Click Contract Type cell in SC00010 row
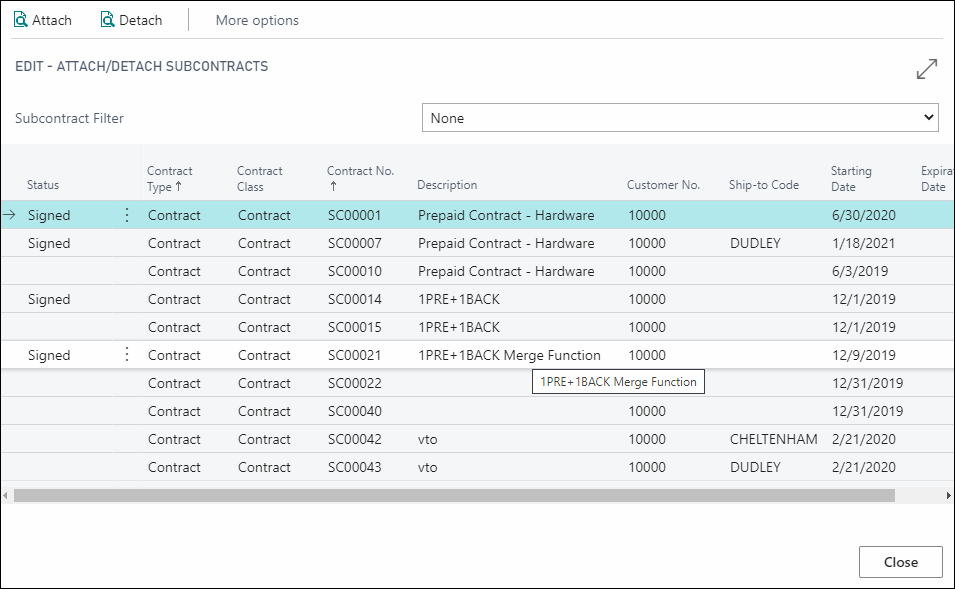Image resolution: width=955 pixels, height=589 pixels. click(x=174, y=271)
